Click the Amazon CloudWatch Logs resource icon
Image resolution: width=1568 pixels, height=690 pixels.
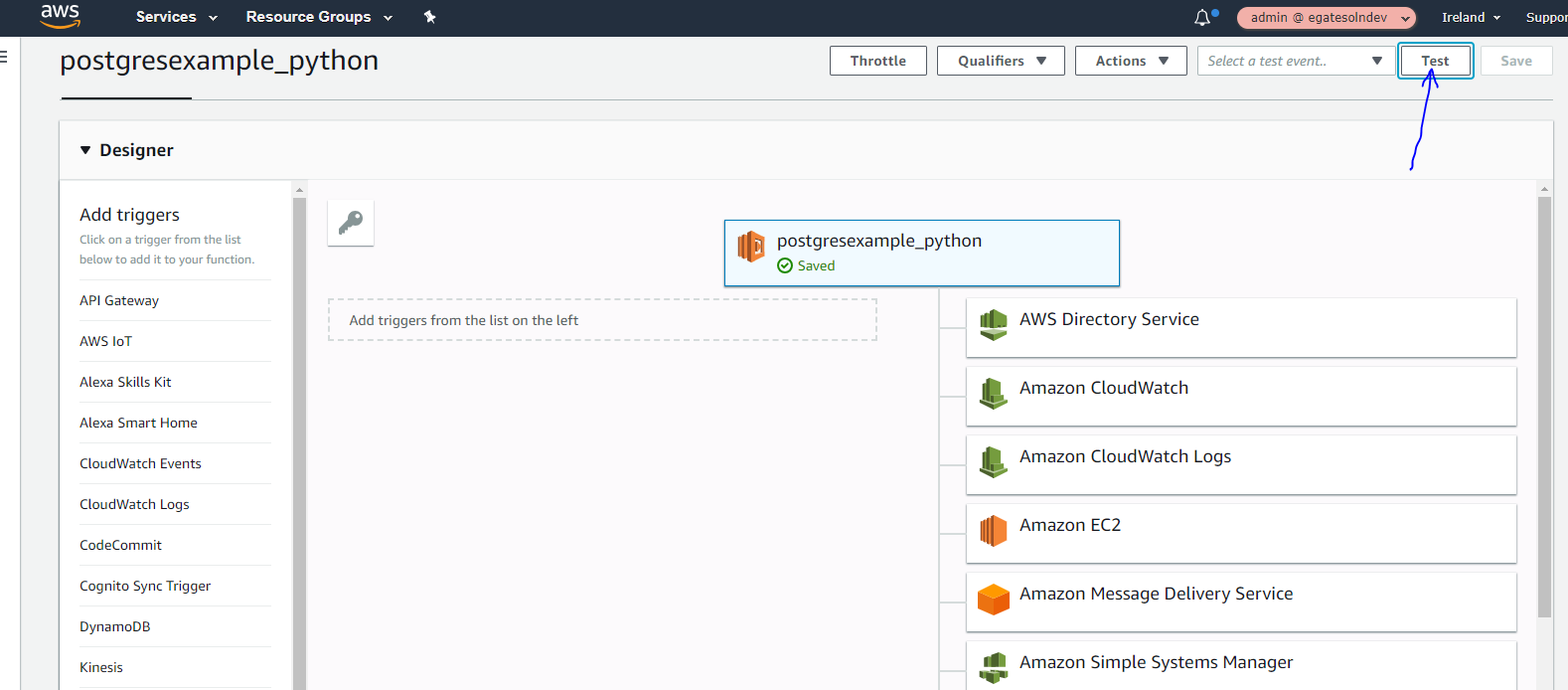(x=993, y=461)
